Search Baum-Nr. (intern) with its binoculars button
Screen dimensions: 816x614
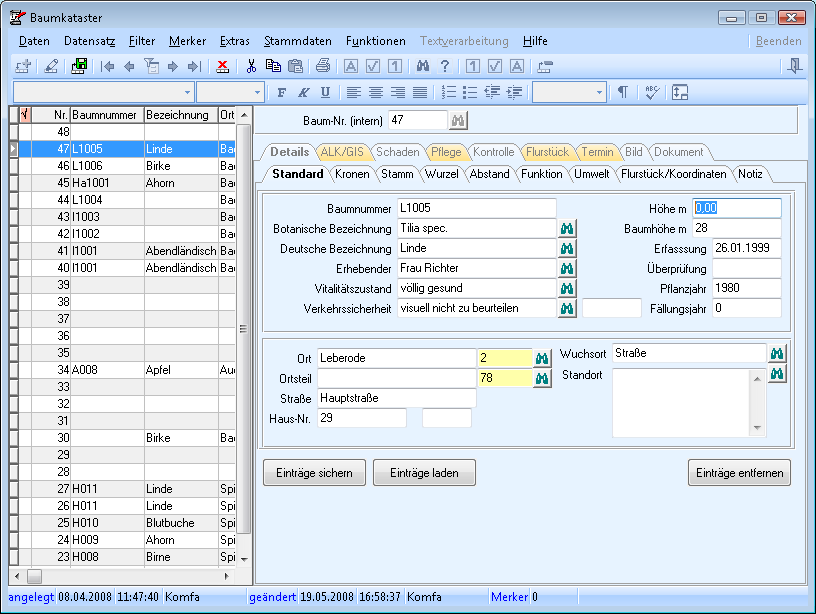tap(458, 121)
